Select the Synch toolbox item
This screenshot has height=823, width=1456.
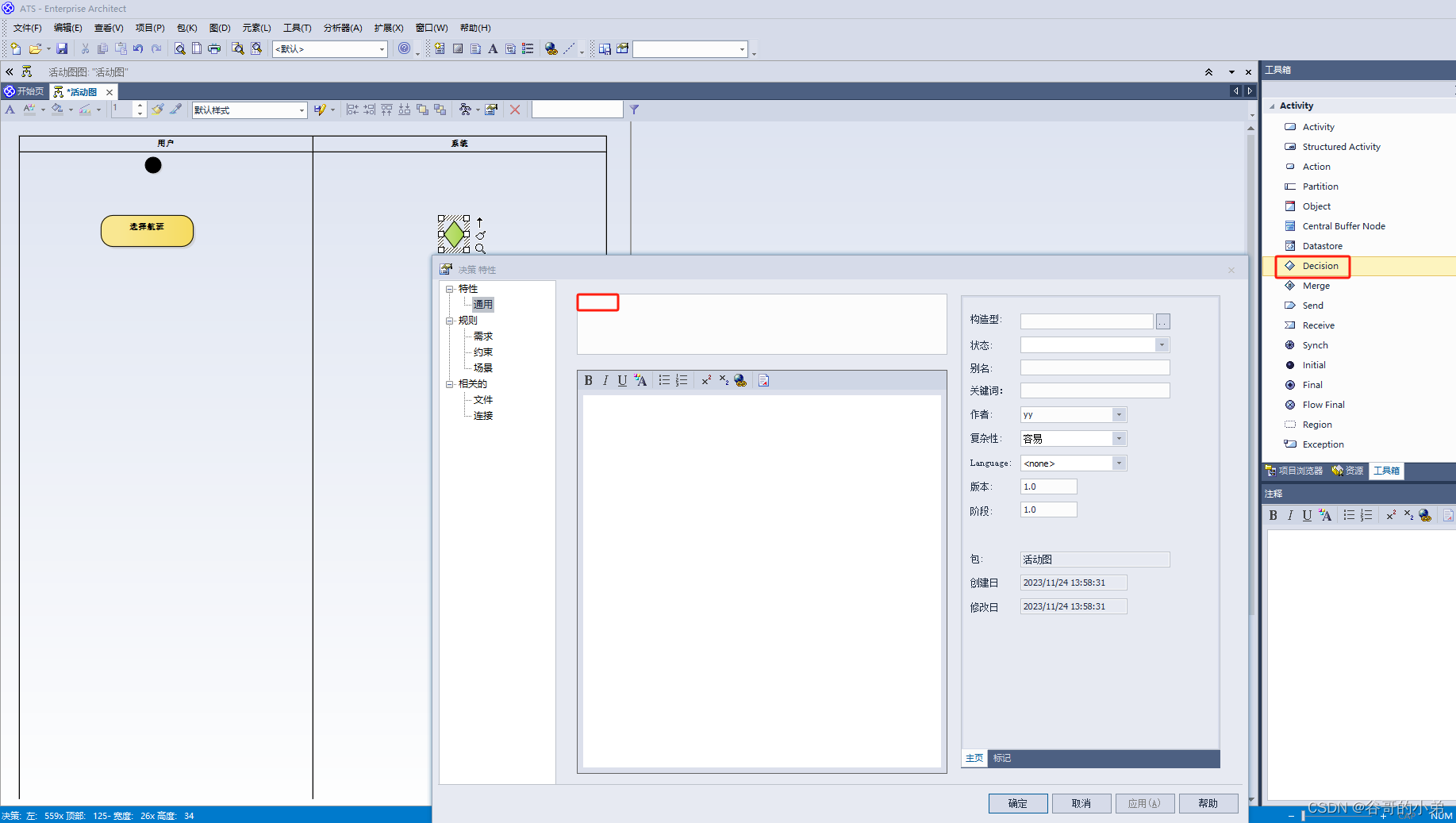[1315, 345]
